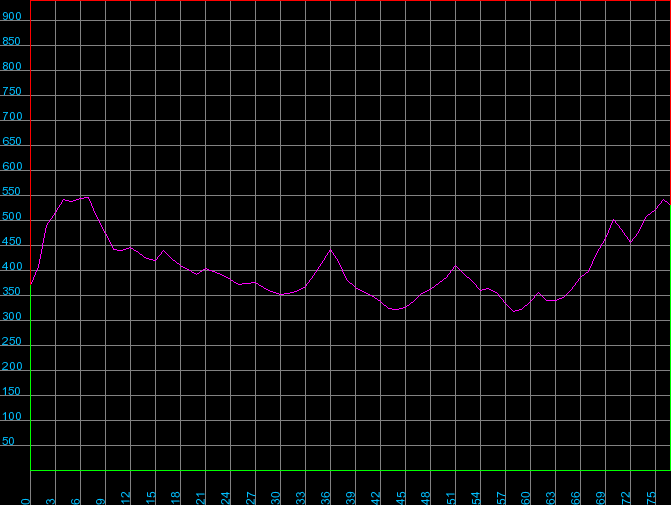Click the 550 y-axis label
Viewport: 671px width, 505px height.
point(12,192)
